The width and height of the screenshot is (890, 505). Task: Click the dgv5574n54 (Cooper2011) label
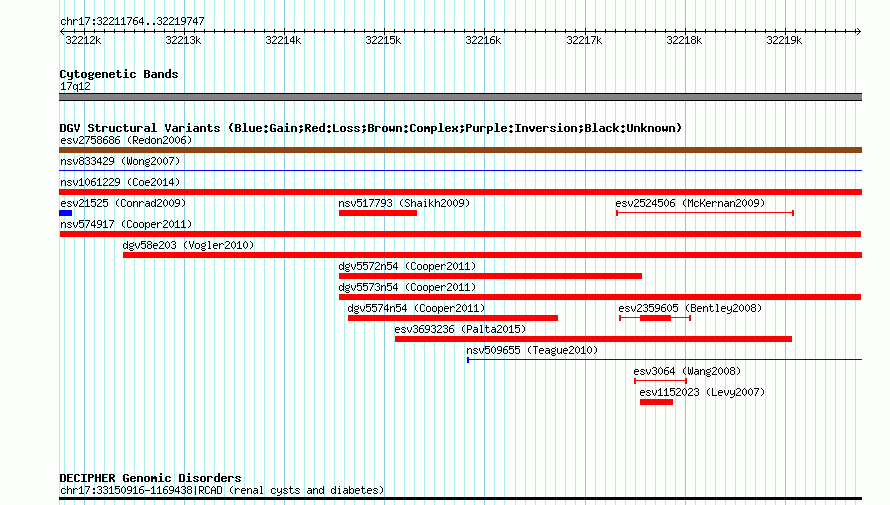[416, 308]
